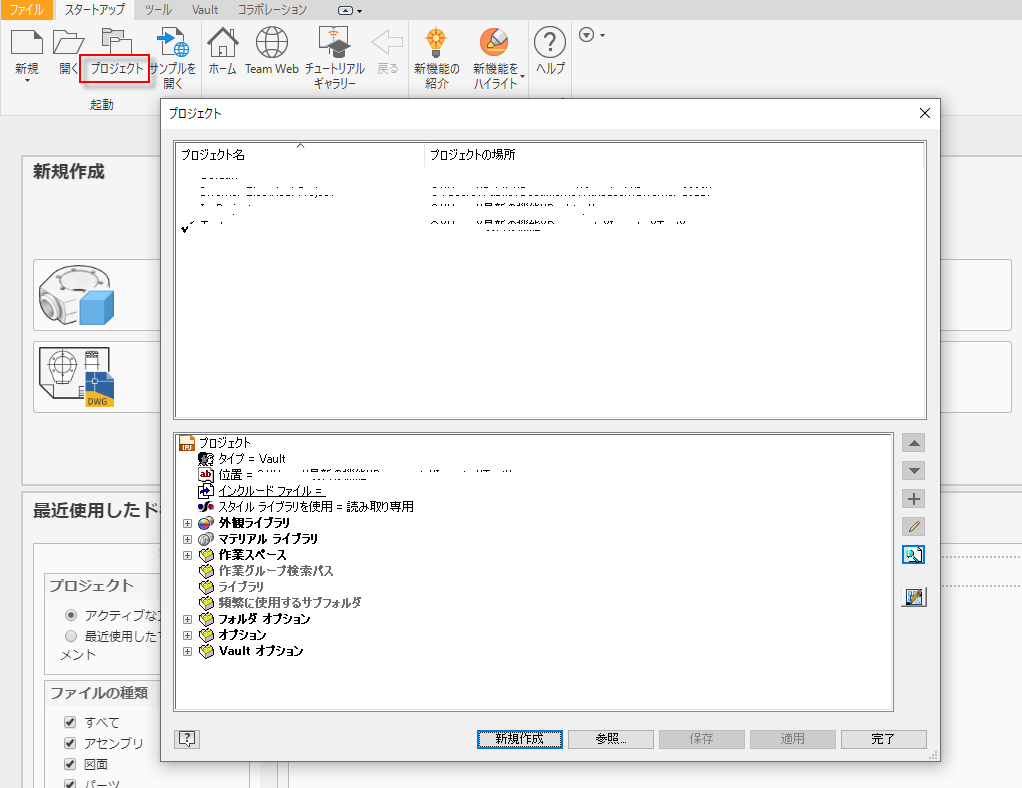
Task: Go to ホーム using the house icon
Action: coord(223,42)
